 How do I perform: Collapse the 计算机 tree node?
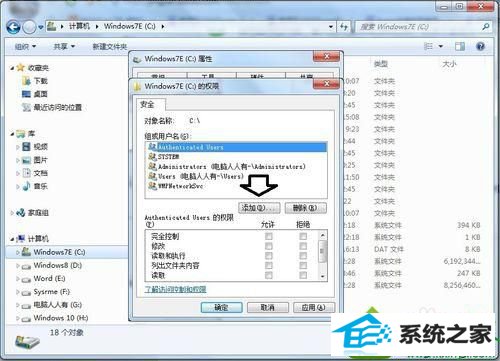tap(12, 239)
